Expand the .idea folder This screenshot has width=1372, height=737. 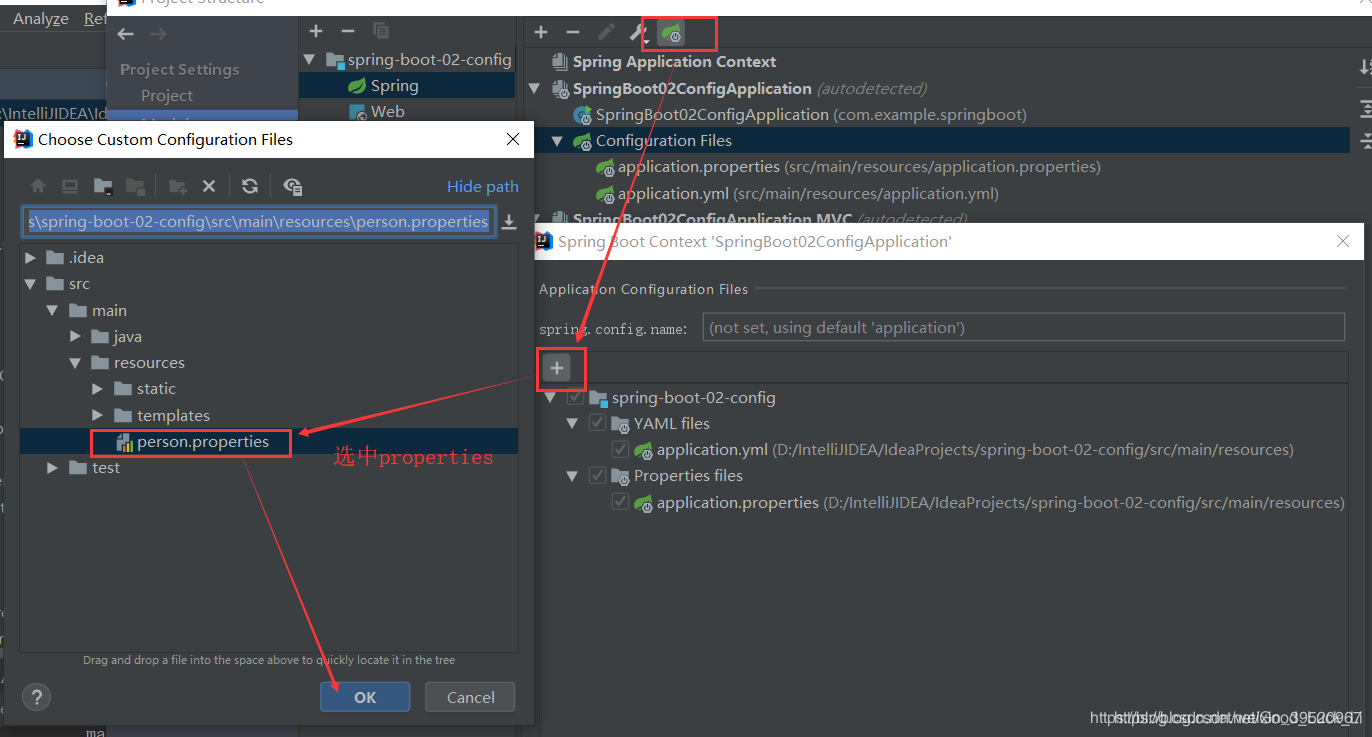pos(31,258)
